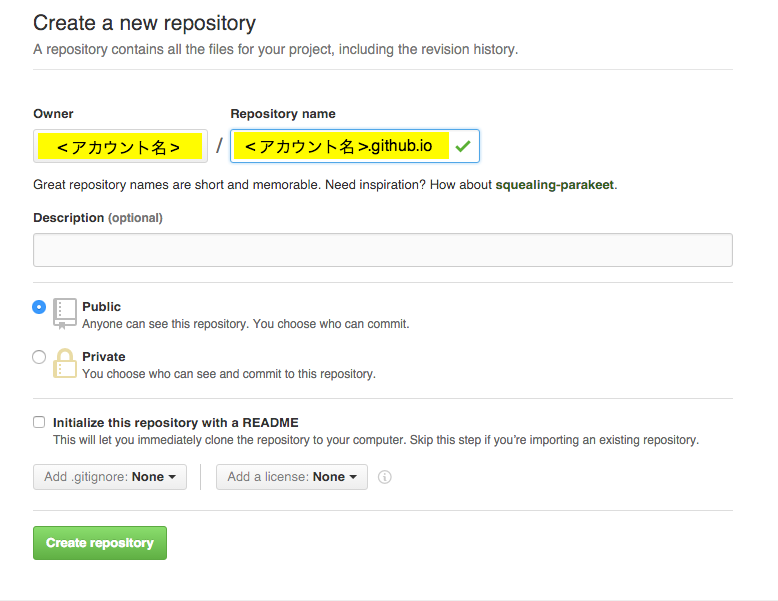Select the Private radio button

click(x=39, y=357)
